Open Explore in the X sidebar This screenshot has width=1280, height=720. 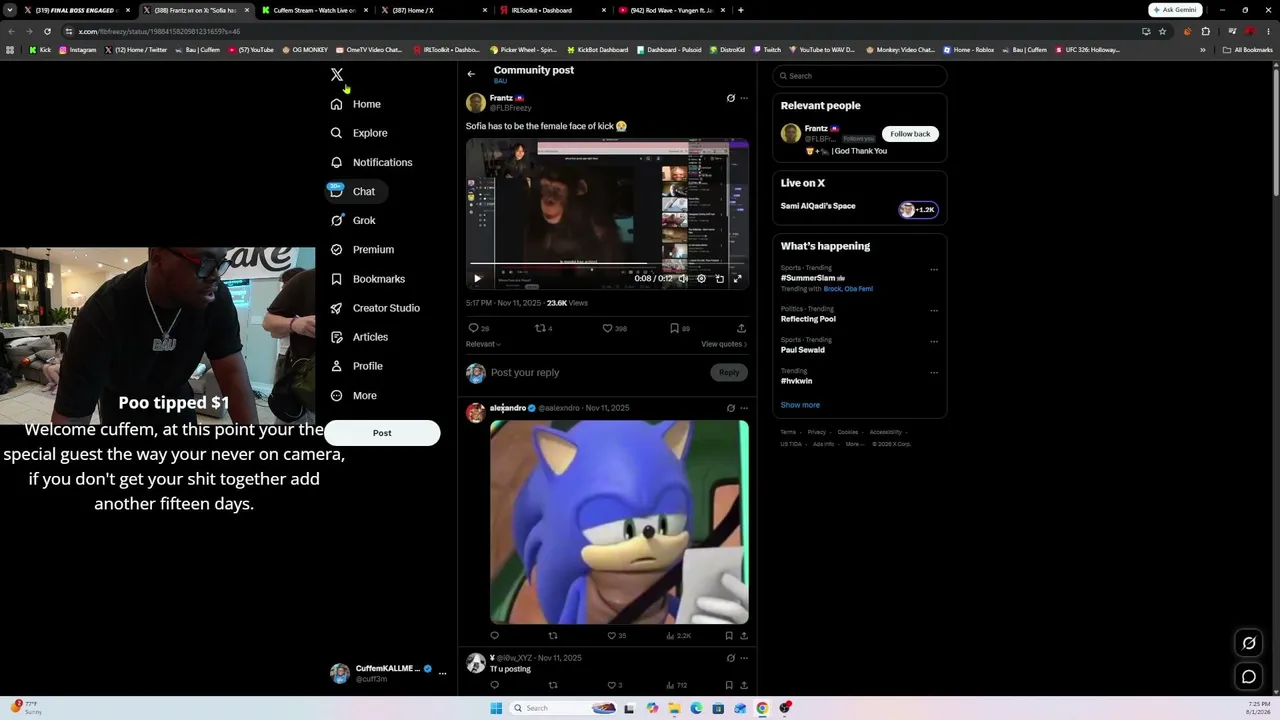coord(359,133)
